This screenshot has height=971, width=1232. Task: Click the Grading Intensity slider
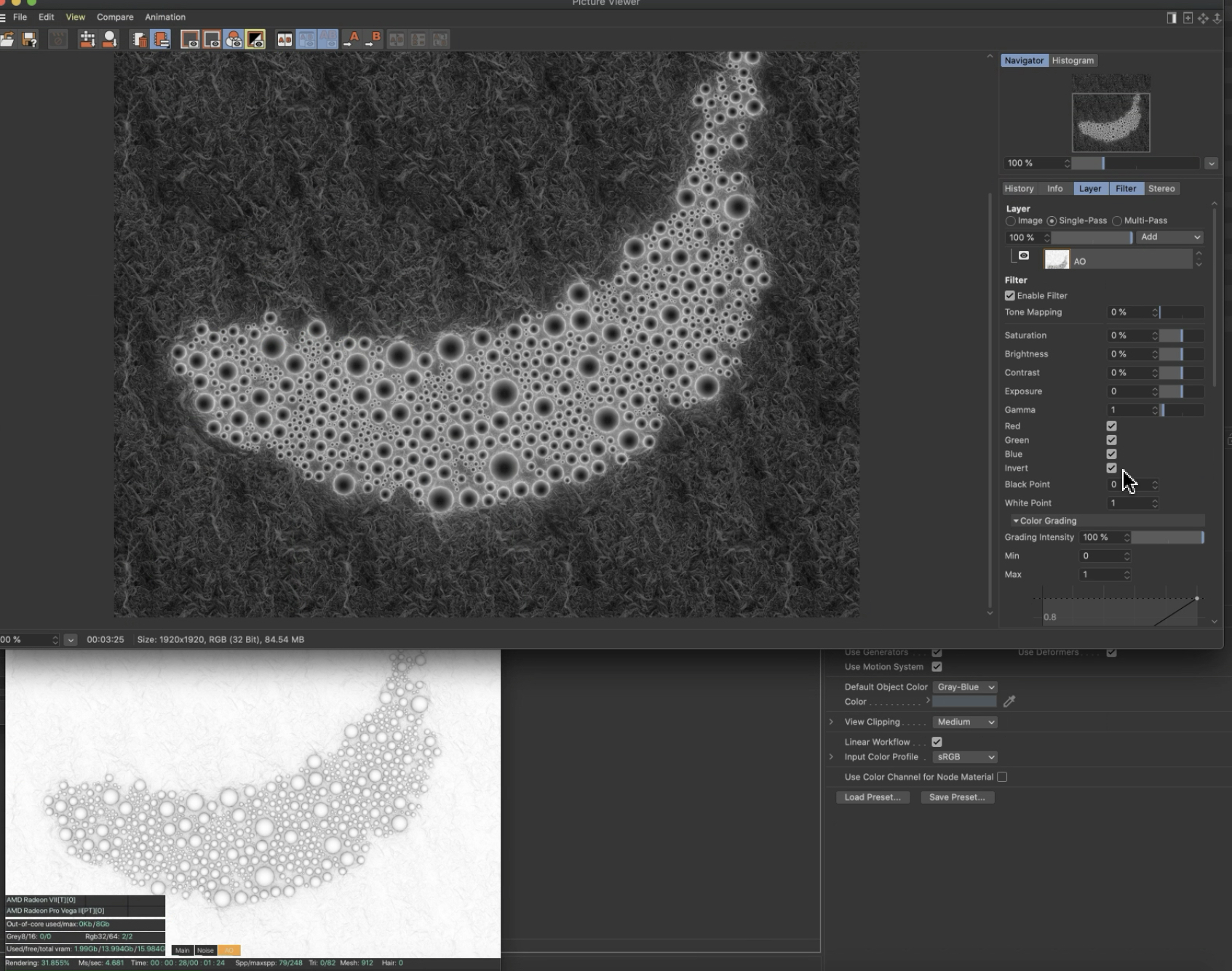pos(1167,538)
